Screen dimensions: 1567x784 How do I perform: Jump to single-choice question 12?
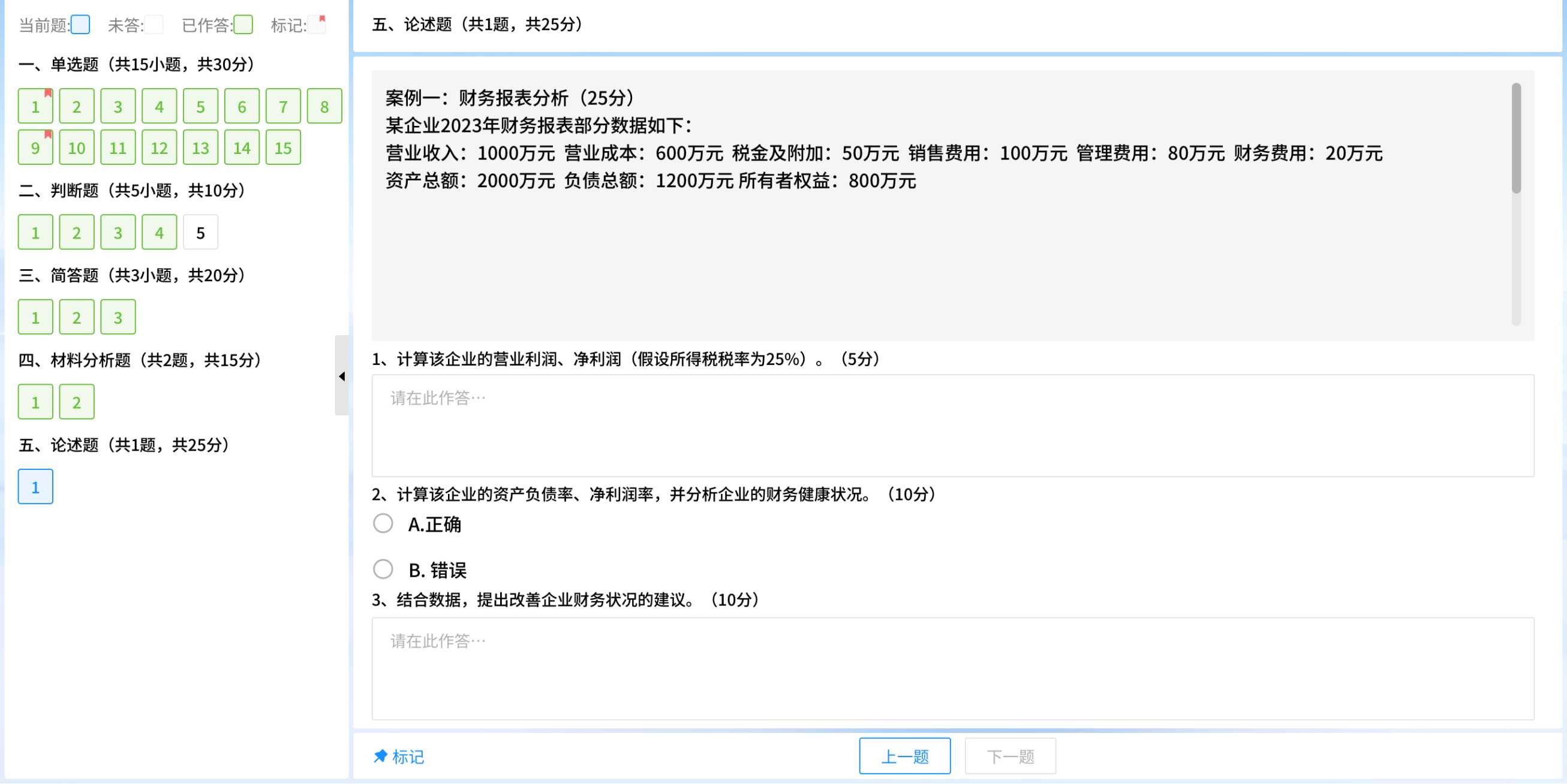click(x=160, y=148)
